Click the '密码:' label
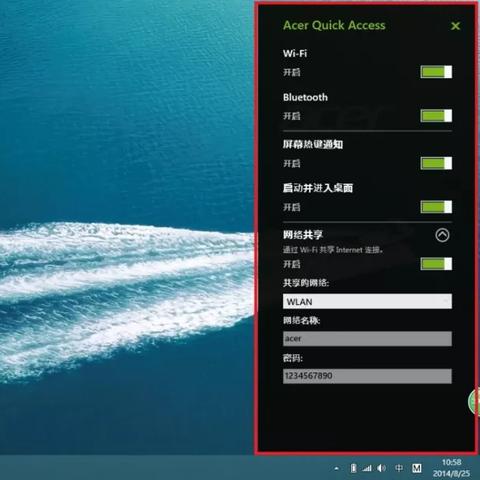The width and height of the screenshot is (480, 480). pos(293,358)
